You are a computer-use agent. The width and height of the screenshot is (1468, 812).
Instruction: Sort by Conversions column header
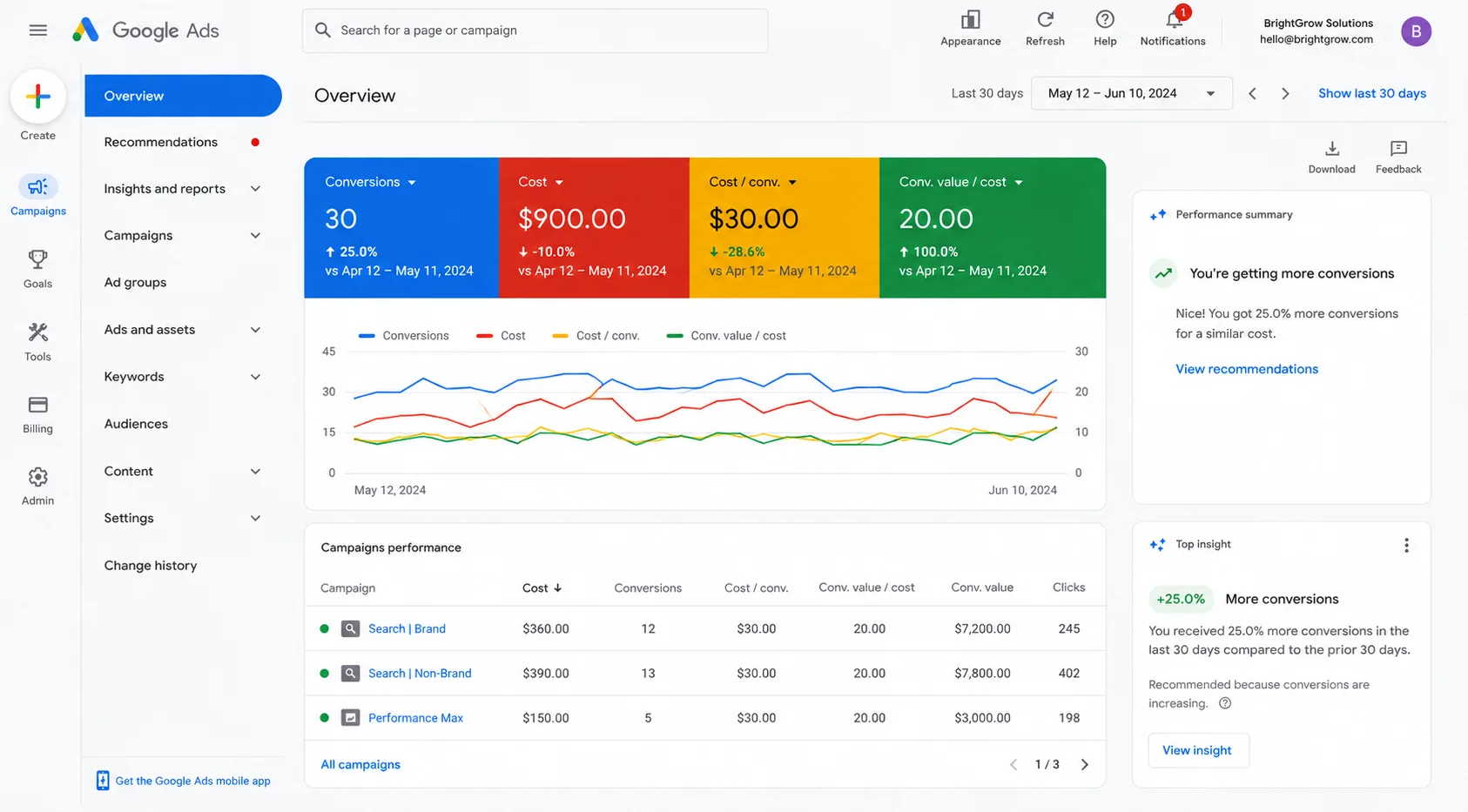click(x=648, y=588)
